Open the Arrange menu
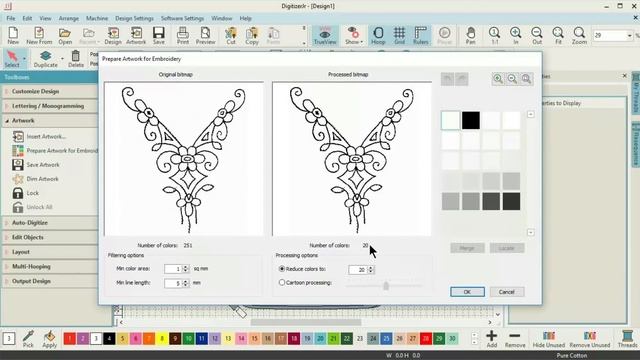The width and height of the screenshot is (640, 360). (x=69, y=18)
